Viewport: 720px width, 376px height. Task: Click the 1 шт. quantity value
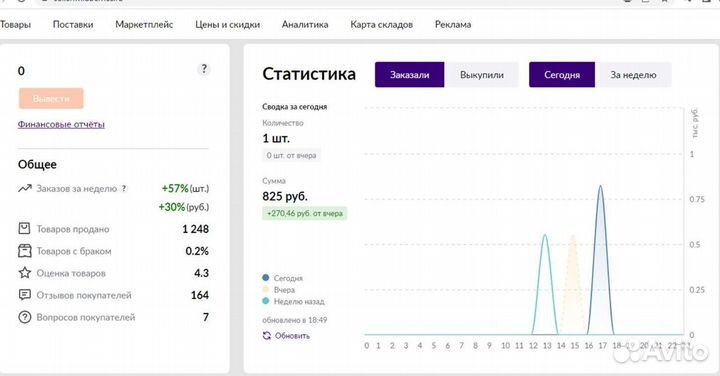click(x=276, y=138)
